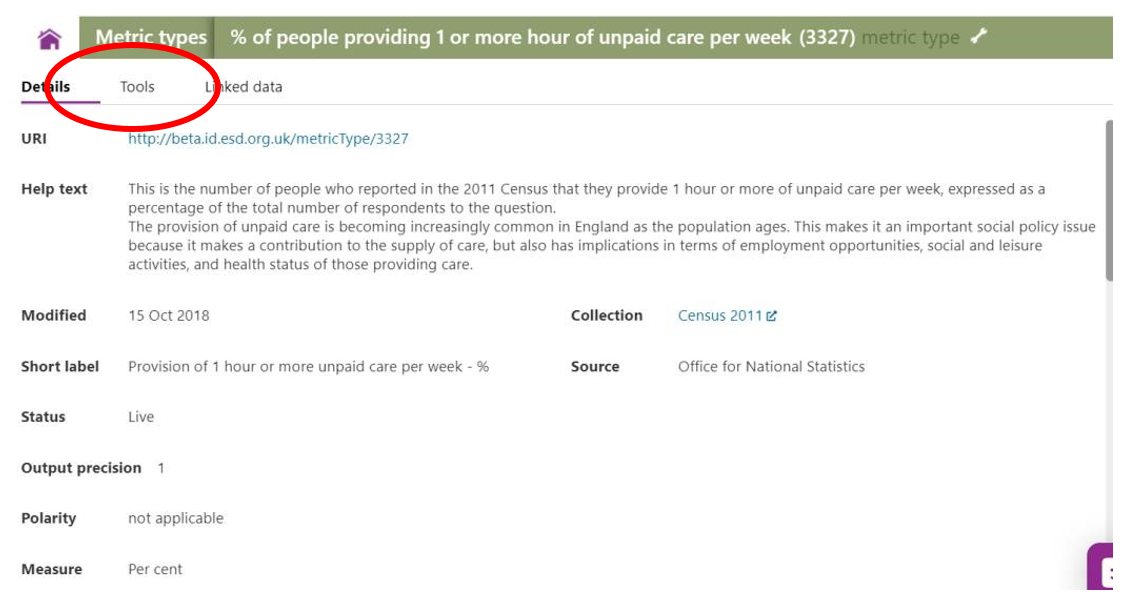The height and width of the screenshot is (605, 1126).
Task: Click the wrench icon beside metric type
Action: point(979,36)
